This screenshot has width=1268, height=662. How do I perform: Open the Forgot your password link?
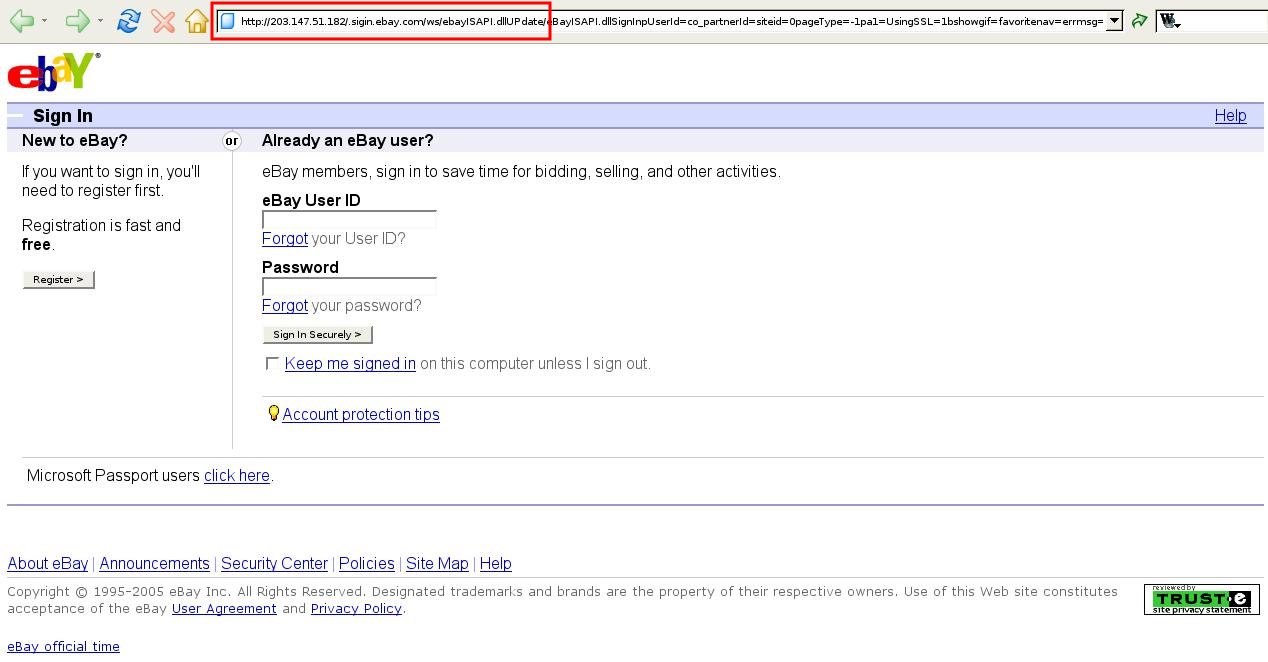point(285,305)
